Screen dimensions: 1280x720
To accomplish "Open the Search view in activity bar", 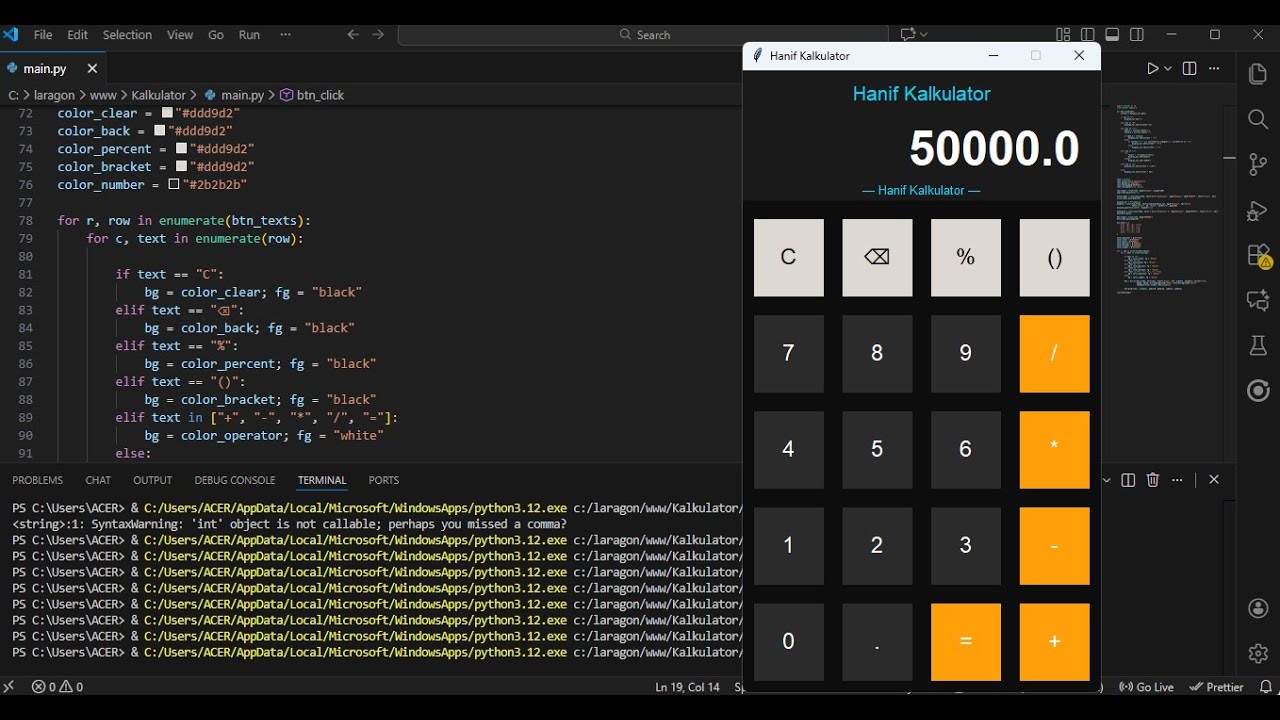I will pyautogui.click(x=1258, y=119).
